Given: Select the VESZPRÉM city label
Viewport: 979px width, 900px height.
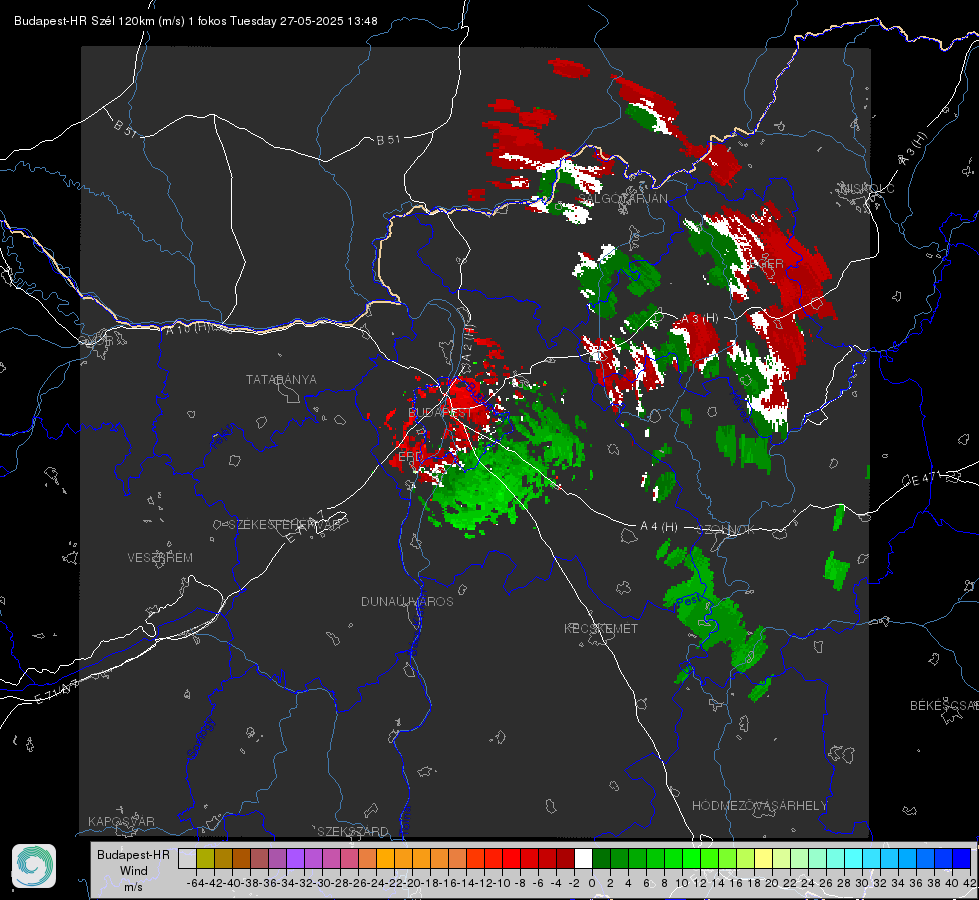Looking at the screenshot, I should (160, 557).
